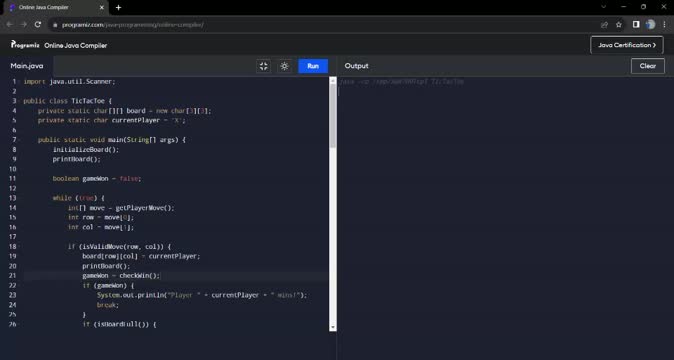The height and width of the screenshot is (360, 674).
Task: Click line 3 public class TicTacToe
Action: (x=67, y=101)
